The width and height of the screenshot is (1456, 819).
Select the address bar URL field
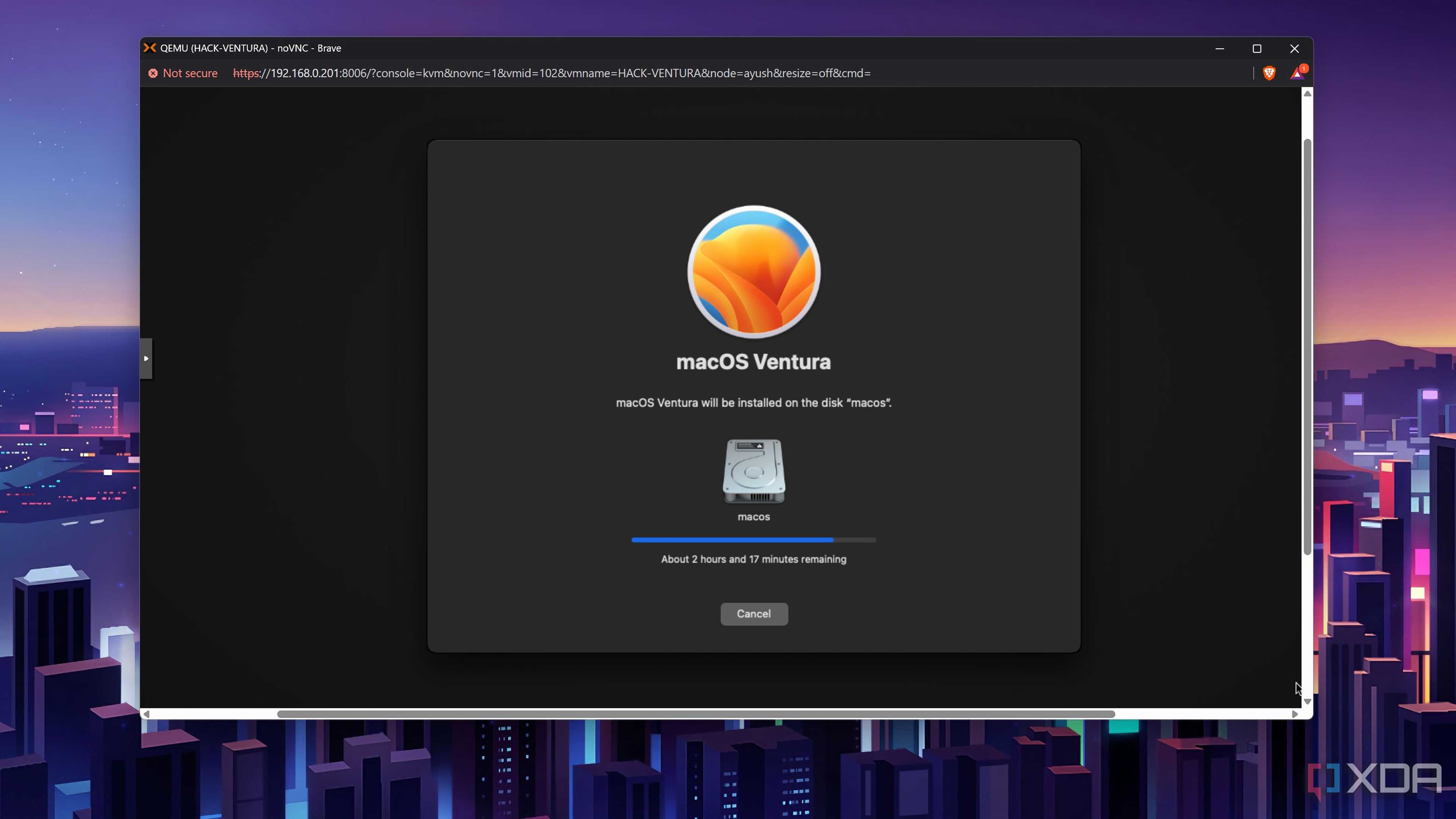(x=552, y=73)
